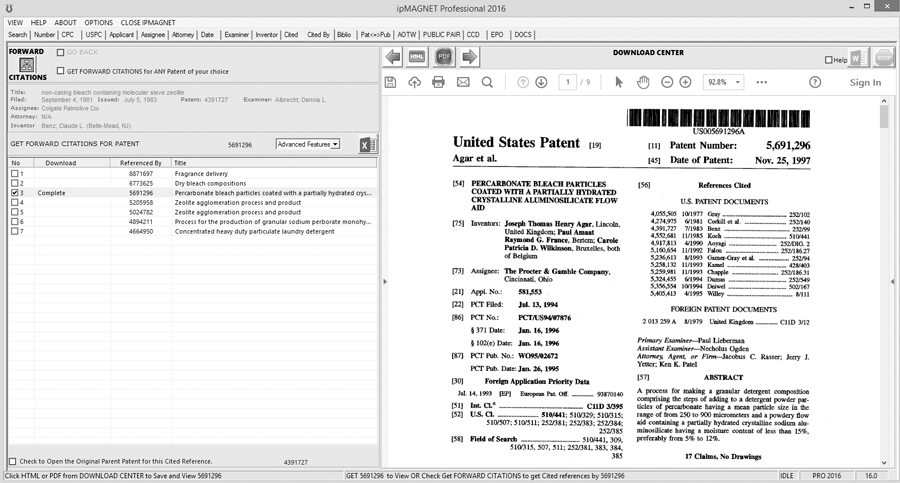This screenshot has height=483, width=900.
Task: Switch to the PUBLIC PAIR tab
Action: (441, 34)
